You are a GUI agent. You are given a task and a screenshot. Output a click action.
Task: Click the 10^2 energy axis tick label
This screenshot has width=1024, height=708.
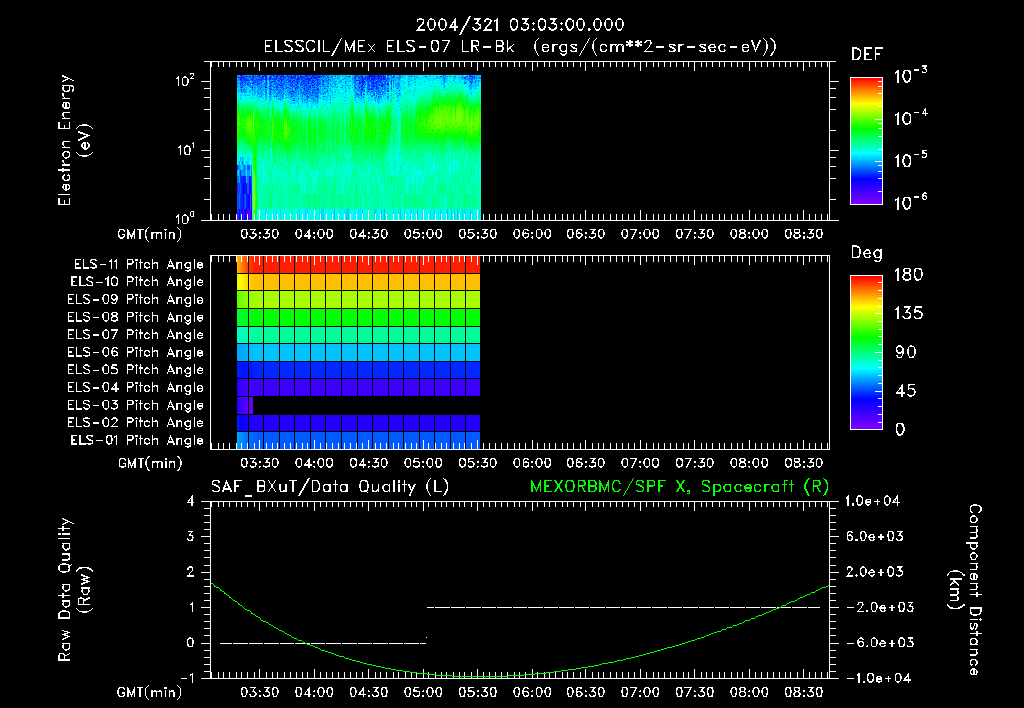pos(185,81)
